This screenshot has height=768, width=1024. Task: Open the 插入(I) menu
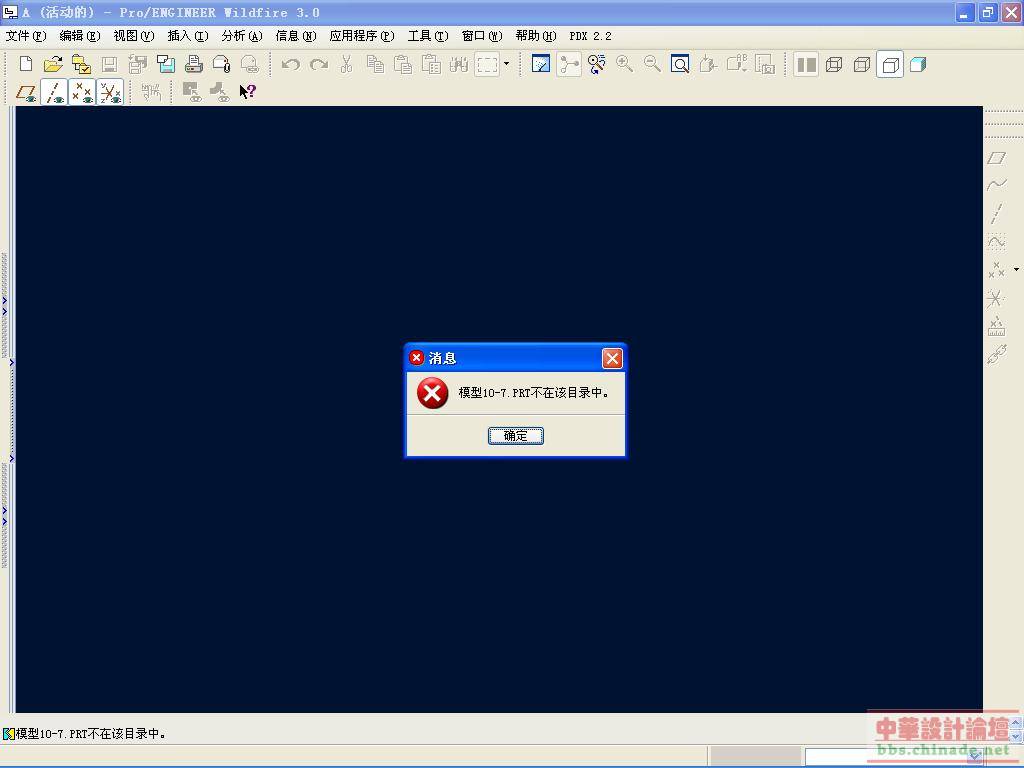188,36
